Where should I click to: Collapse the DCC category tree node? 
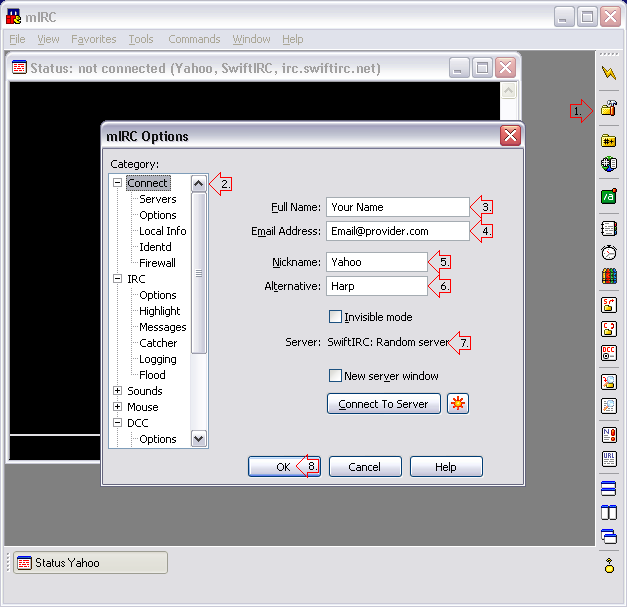(118, 423)
